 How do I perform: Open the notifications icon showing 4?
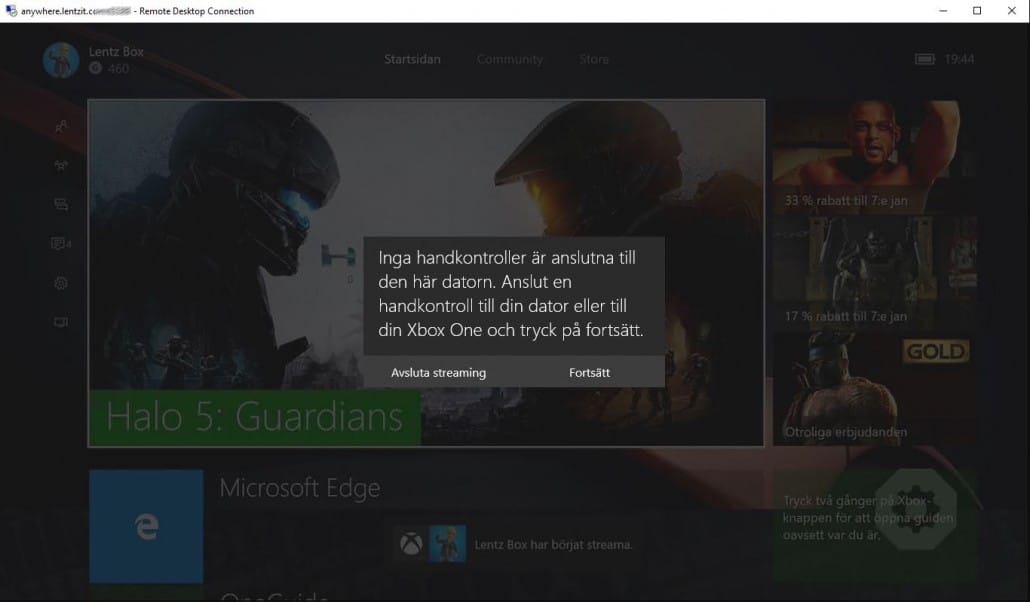[x=61, y=244]
